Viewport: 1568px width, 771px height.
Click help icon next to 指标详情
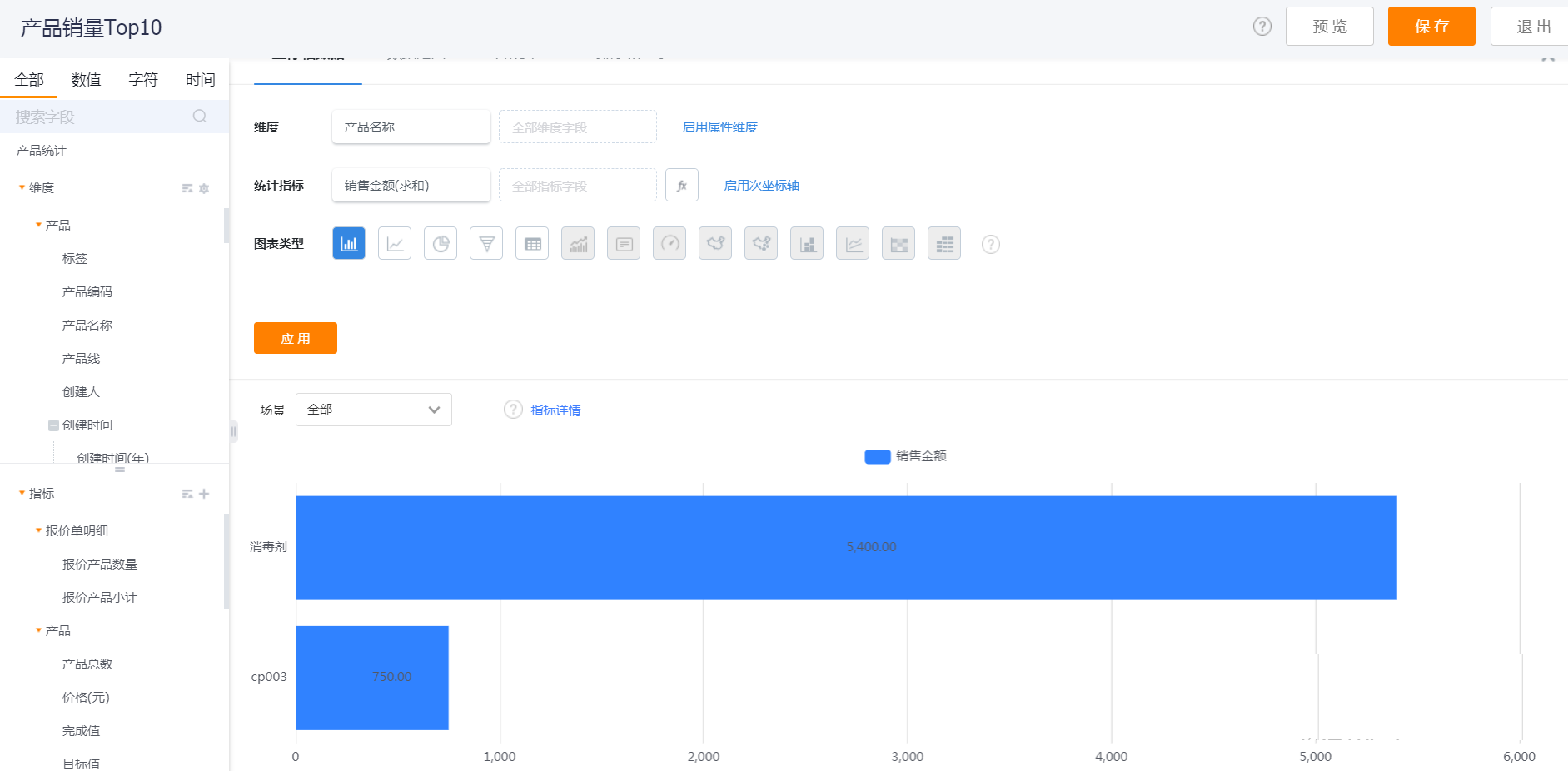pyautogui.click(x=513, y=410)
